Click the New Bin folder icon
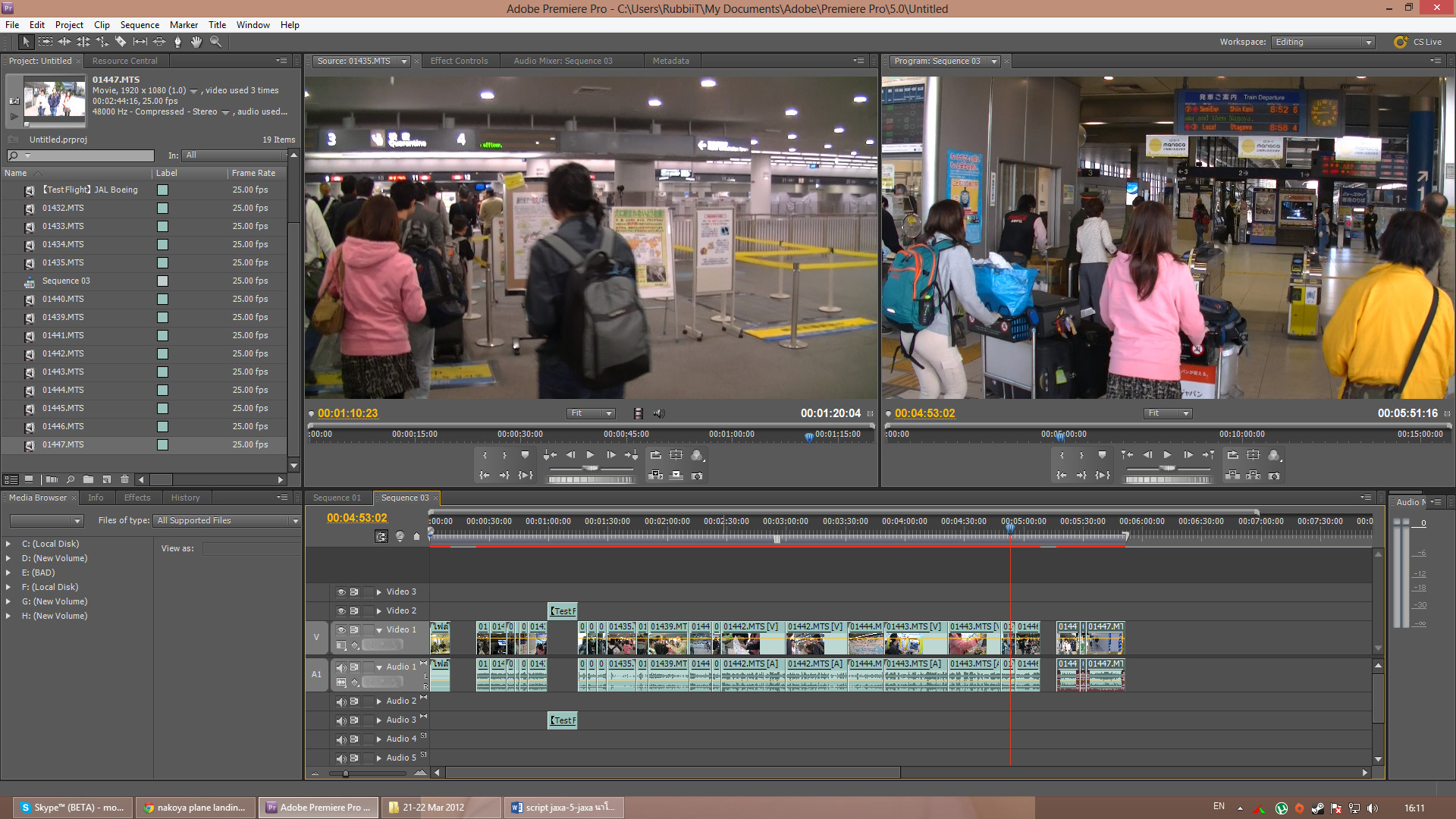The width and height of the screenshot is (1456, 819). (89, 479)
